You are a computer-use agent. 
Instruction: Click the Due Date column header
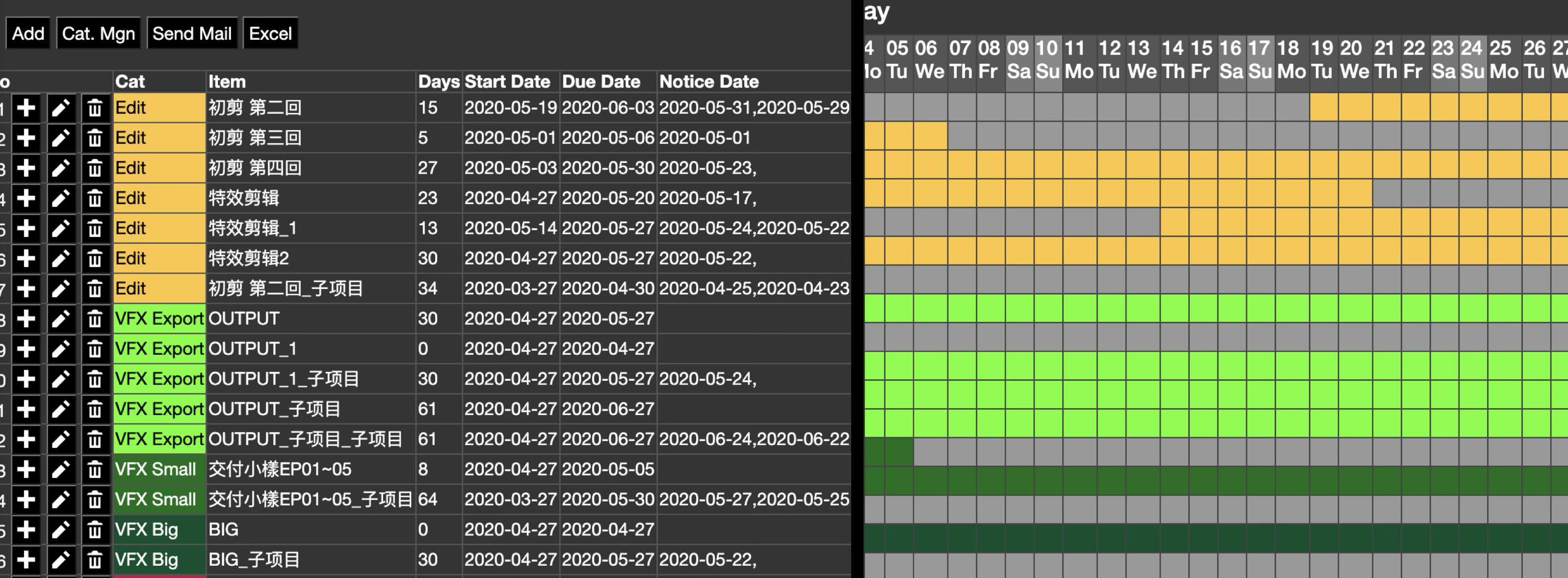pos(601,81)
